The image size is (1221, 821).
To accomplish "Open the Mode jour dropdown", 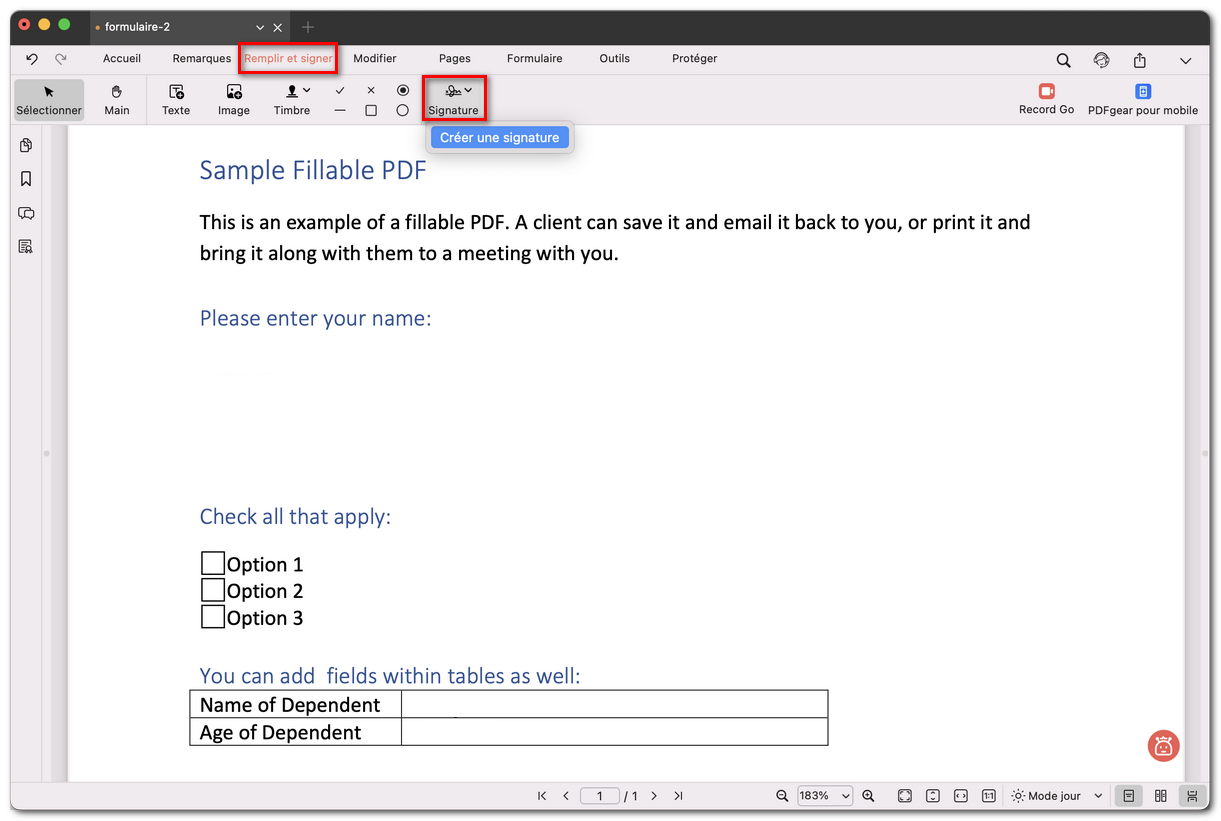I will [1057, 796].
